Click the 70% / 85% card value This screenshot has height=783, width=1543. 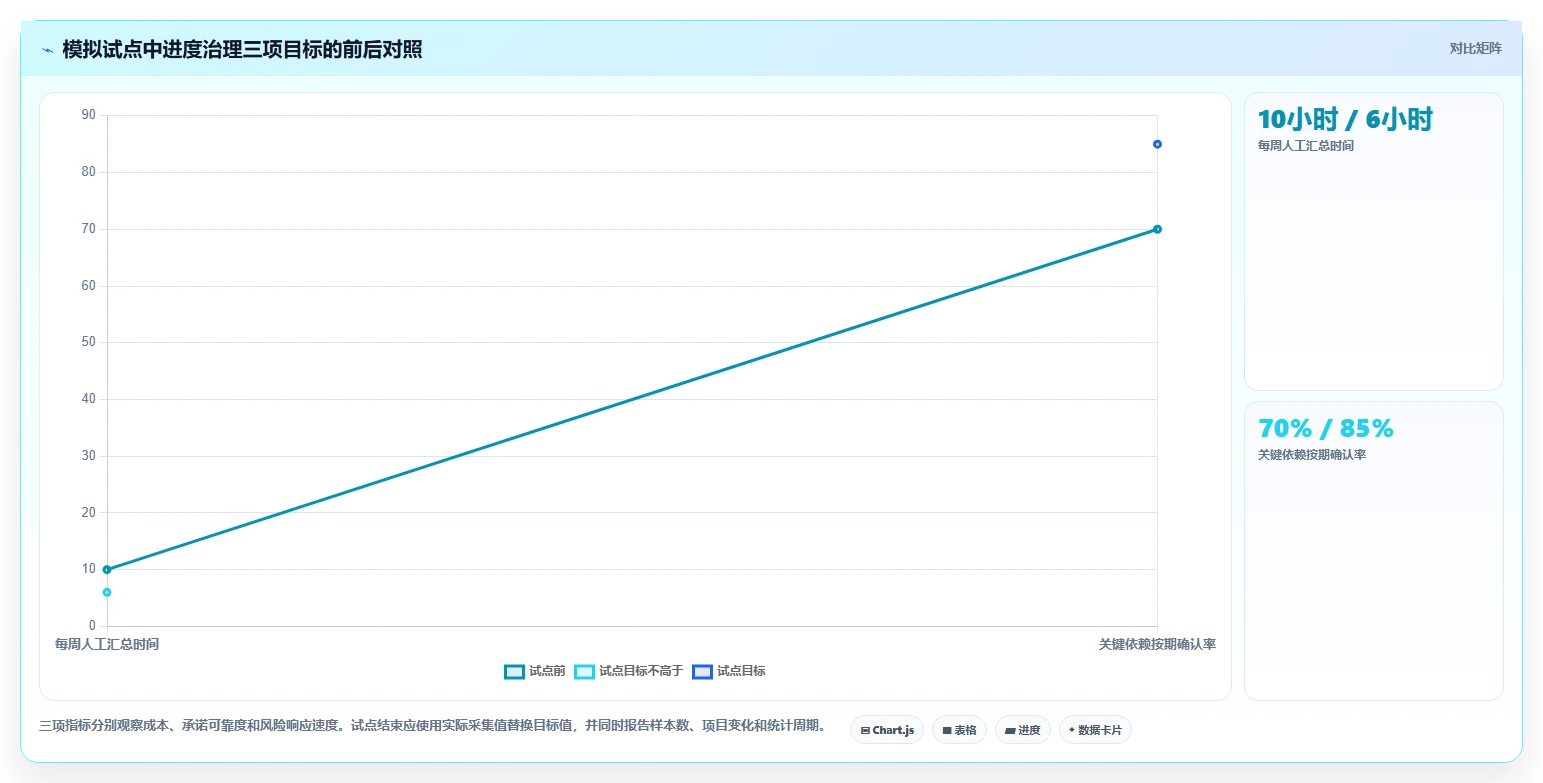(x=1325, y=428)
